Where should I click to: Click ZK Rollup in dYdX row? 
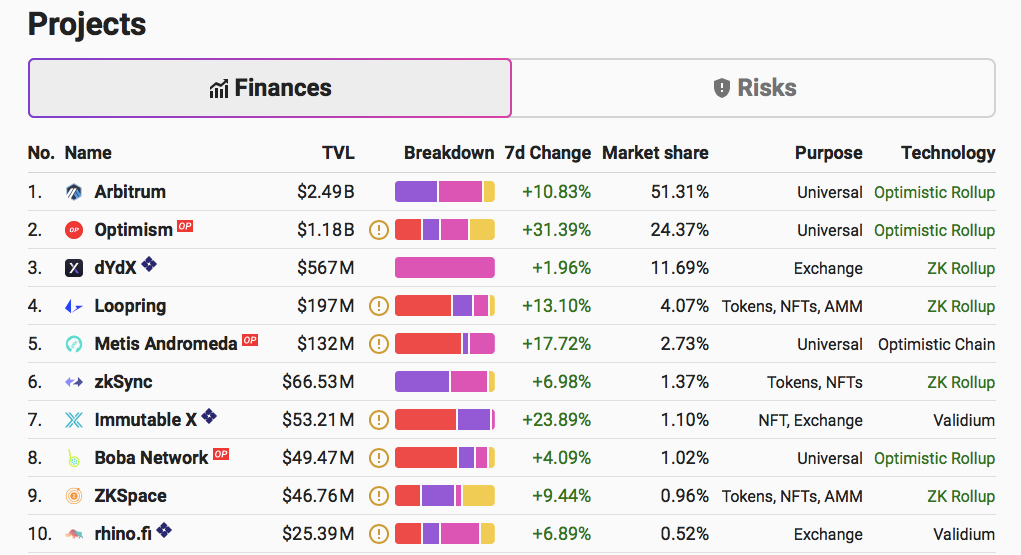point(961,268)
